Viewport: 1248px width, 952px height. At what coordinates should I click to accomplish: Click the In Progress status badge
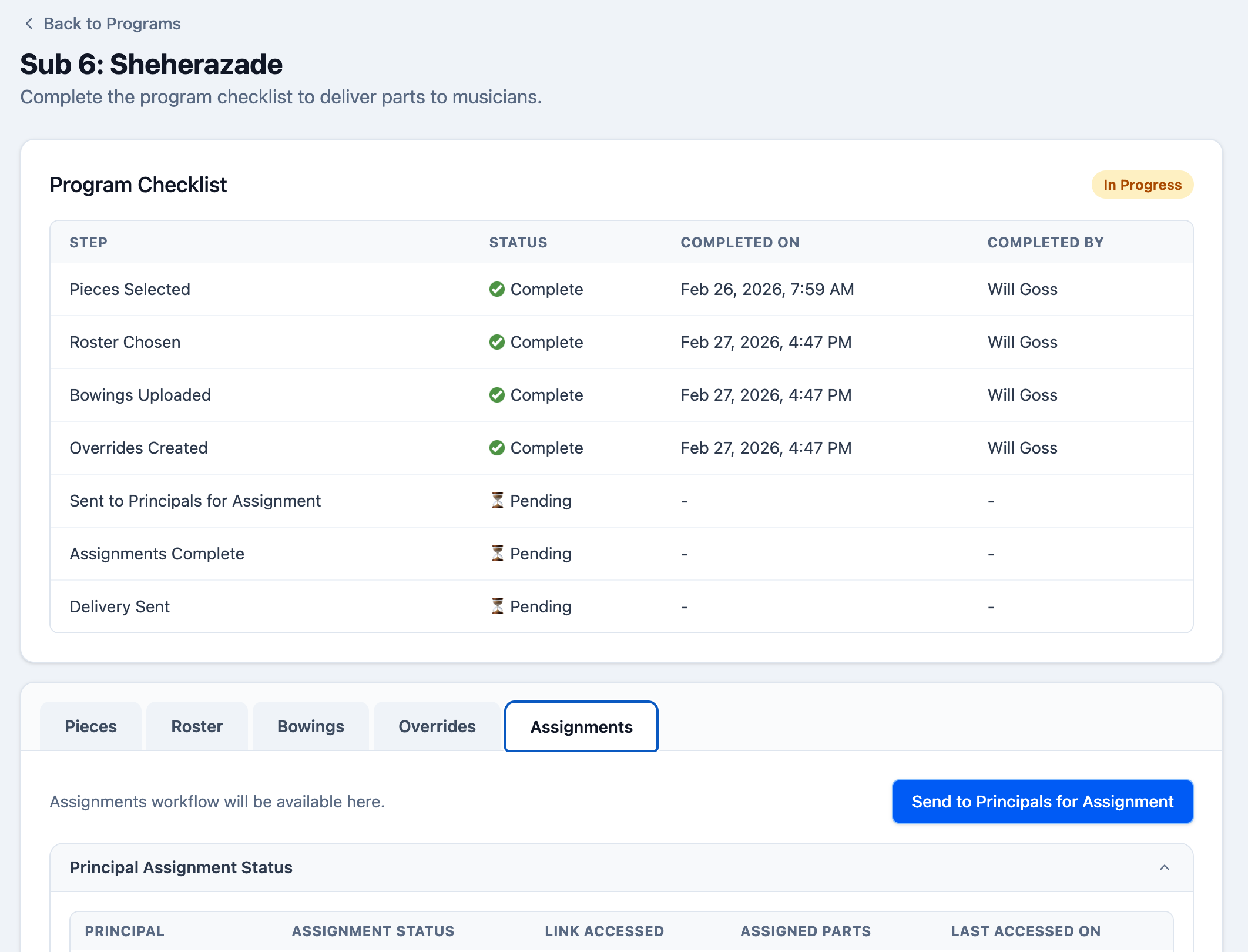1142,185
